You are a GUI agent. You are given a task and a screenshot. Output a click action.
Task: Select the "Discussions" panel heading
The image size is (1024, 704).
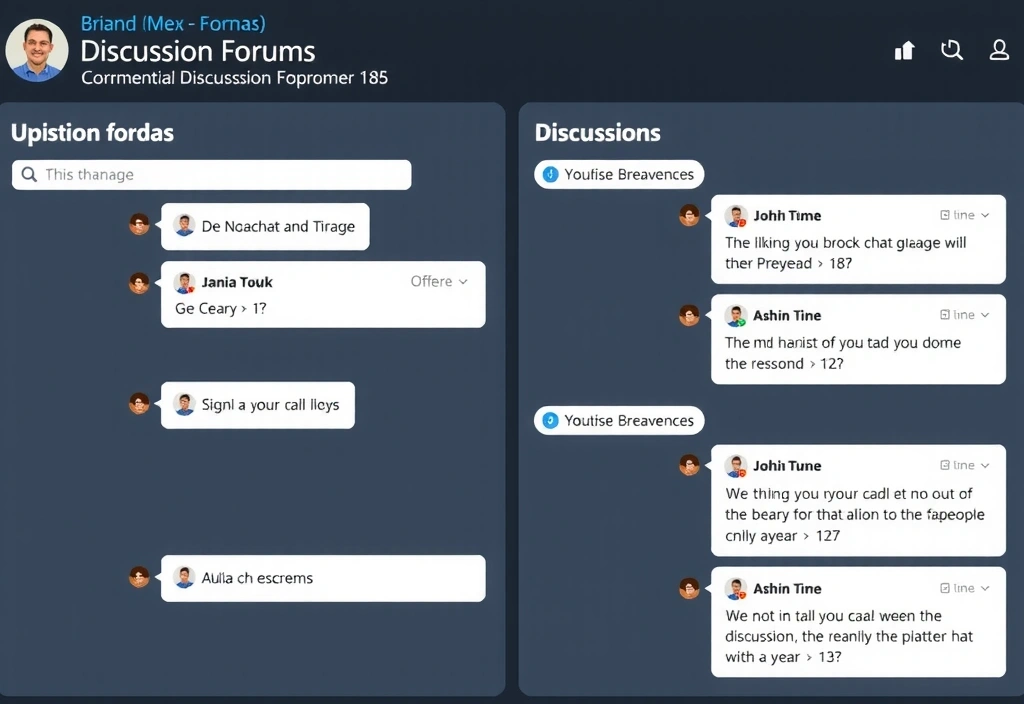click(598, 132)
